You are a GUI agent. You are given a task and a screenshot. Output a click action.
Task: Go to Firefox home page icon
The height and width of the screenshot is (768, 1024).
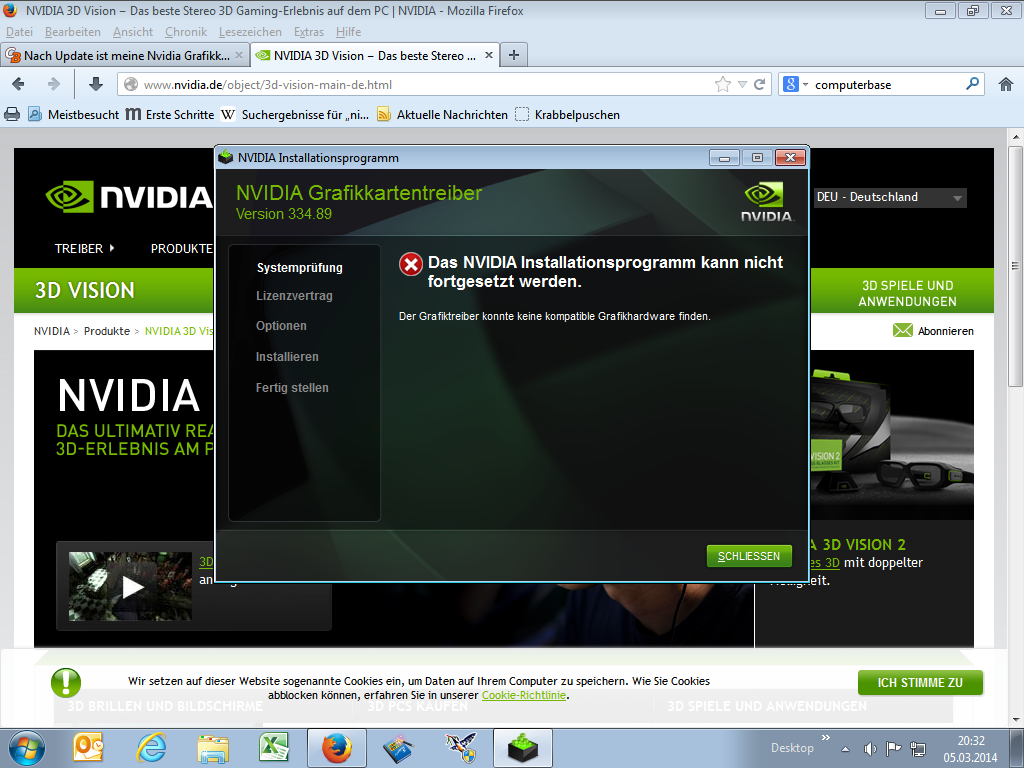click(x=1006, y=84)
